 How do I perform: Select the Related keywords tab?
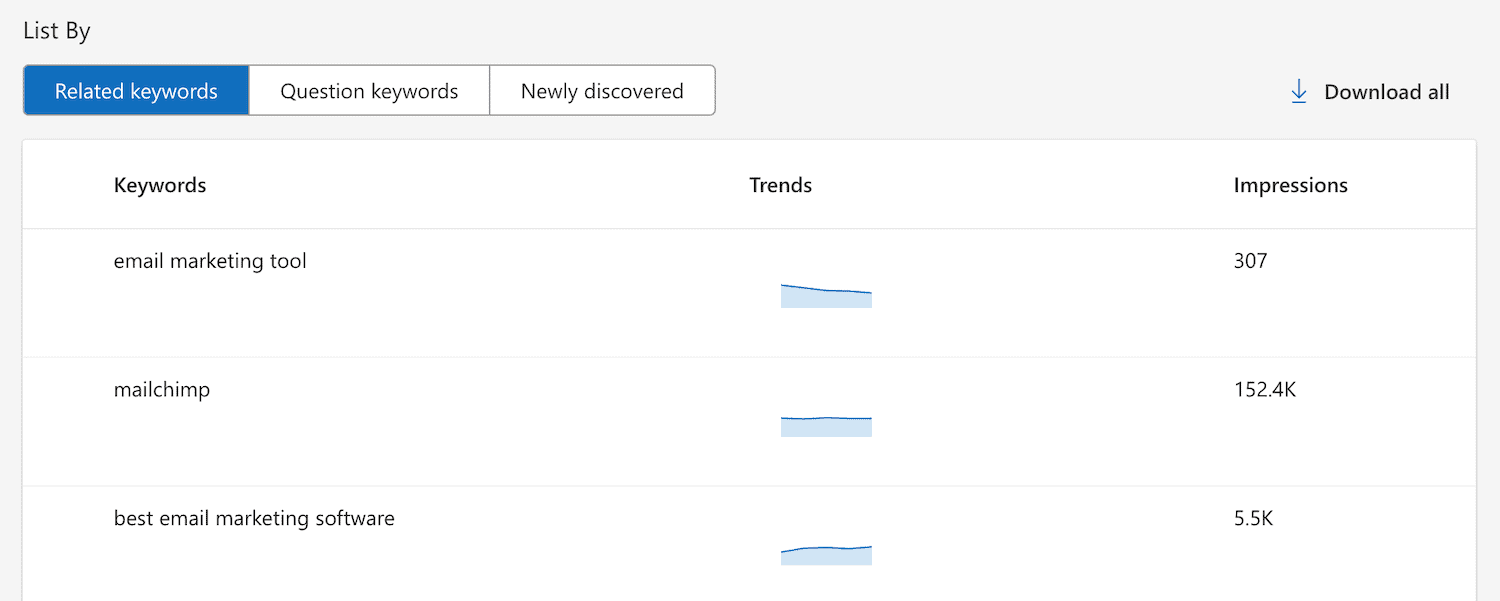tap(135, 90)
